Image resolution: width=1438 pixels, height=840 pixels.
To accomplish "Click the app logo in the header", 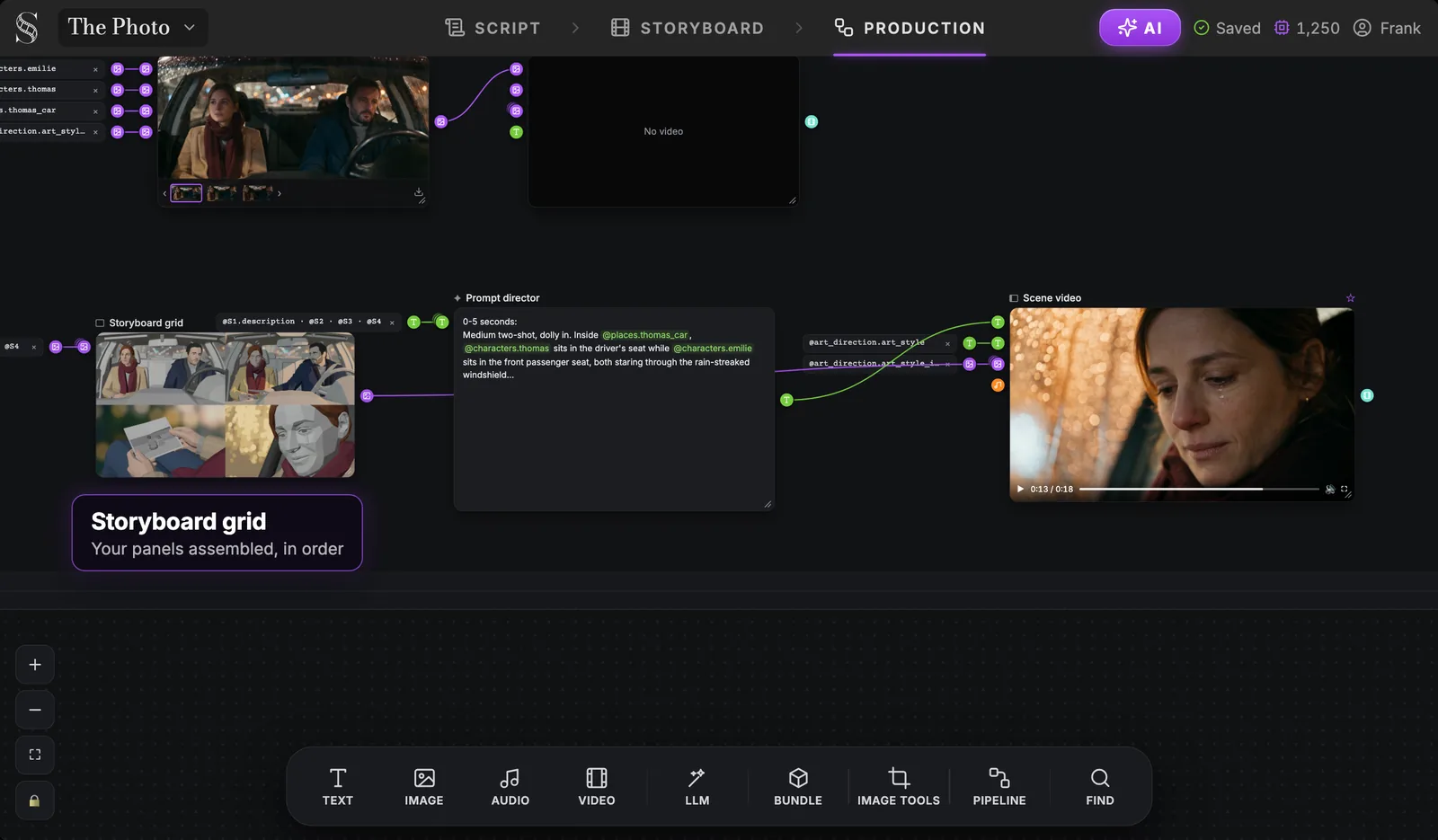I will tap(27, 28).
